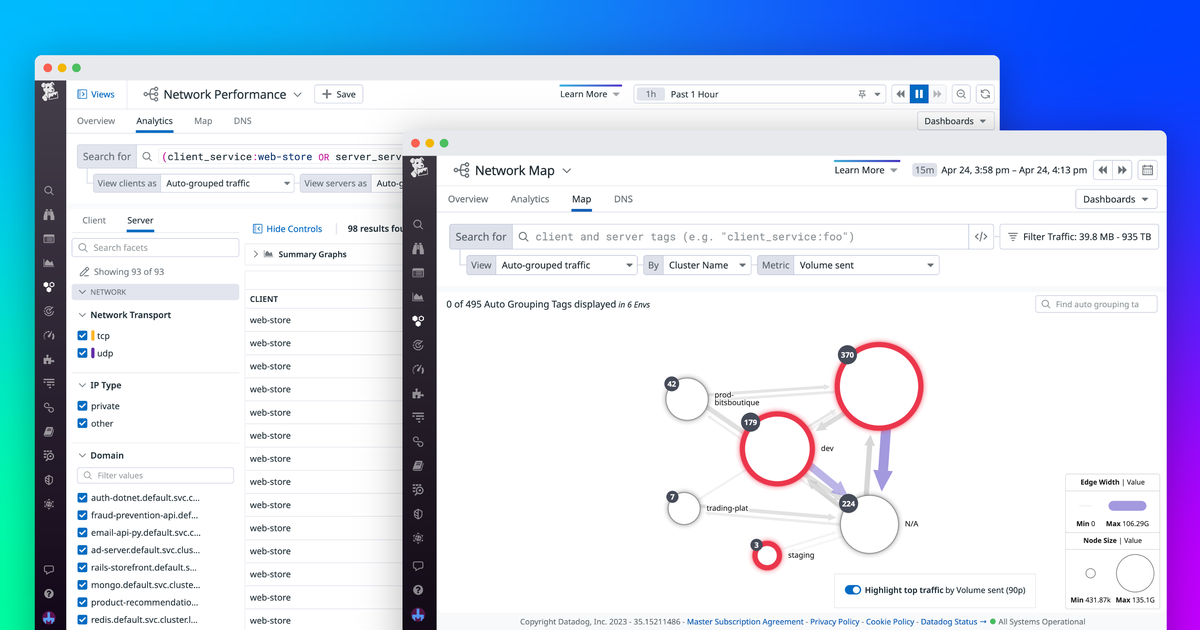Image resolution: width=1200 pixels, height=630 pixels.
Task: Open search icon in Network Map sidebar
Action: pyautogui.click(x=419, y=225)
